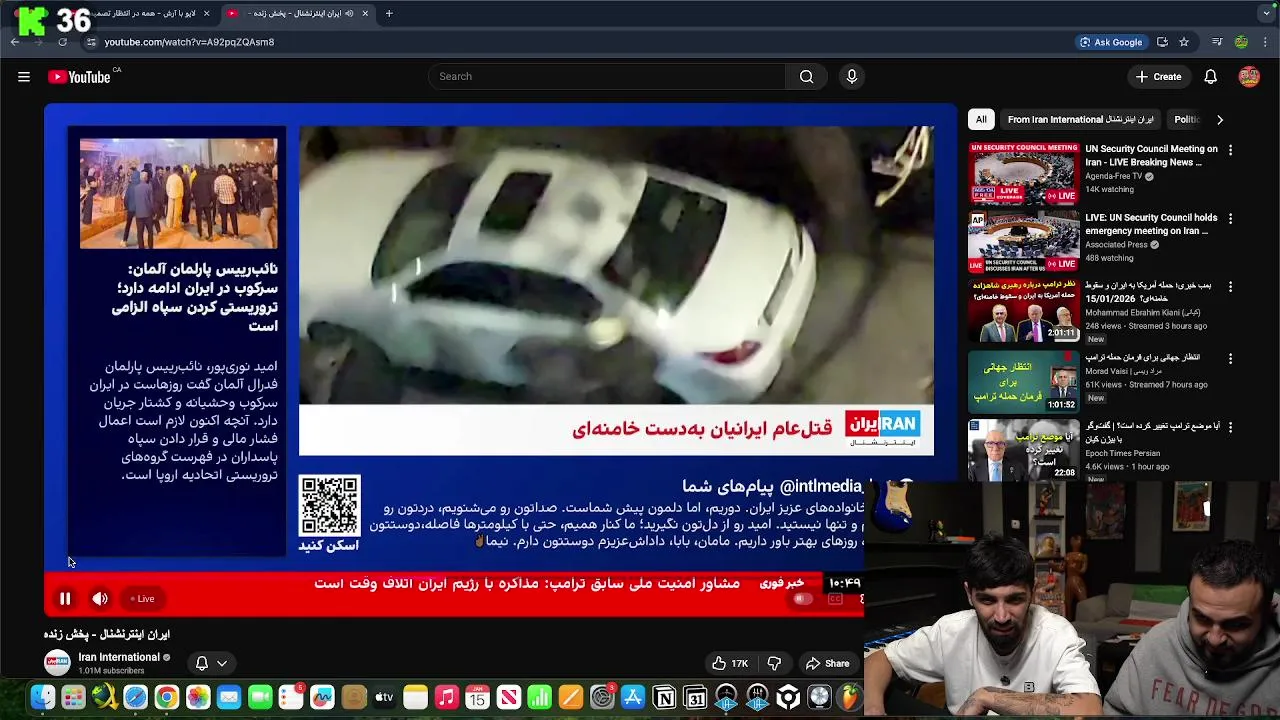Select From Iran International filter chip
Image resolution: width=1280 pixels, height=720 pixels.
point(1080,120)
